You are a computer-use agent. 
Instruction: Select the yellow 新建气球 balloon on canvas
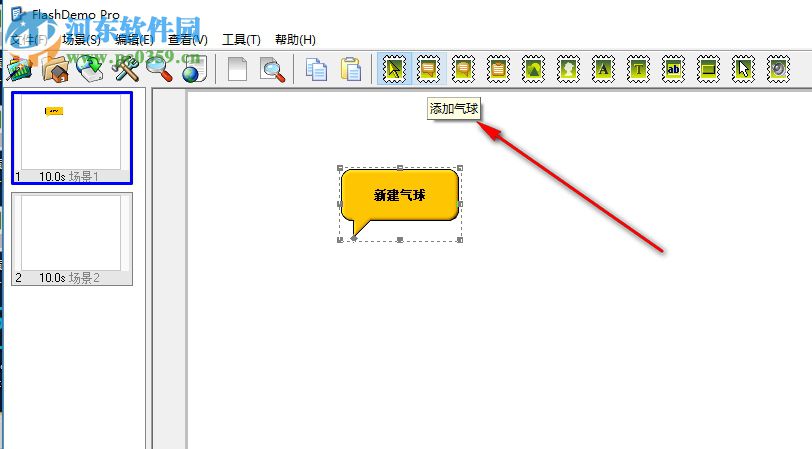coord(400,195)
